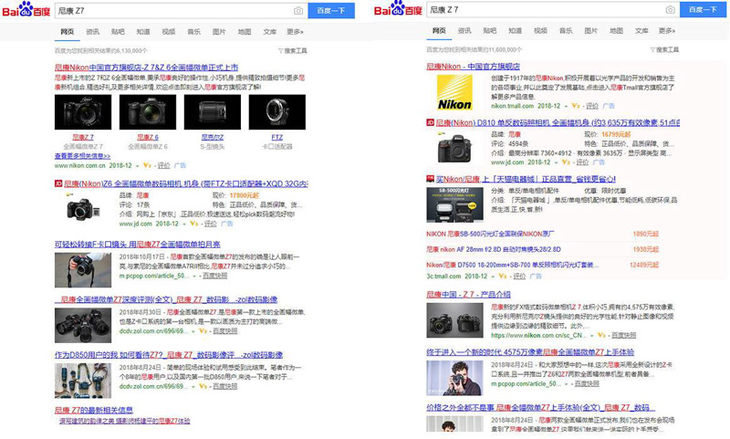Switch to 视频 tab in the left page
This screenshot has height=439, width=730.
click(x=169, y=32)
